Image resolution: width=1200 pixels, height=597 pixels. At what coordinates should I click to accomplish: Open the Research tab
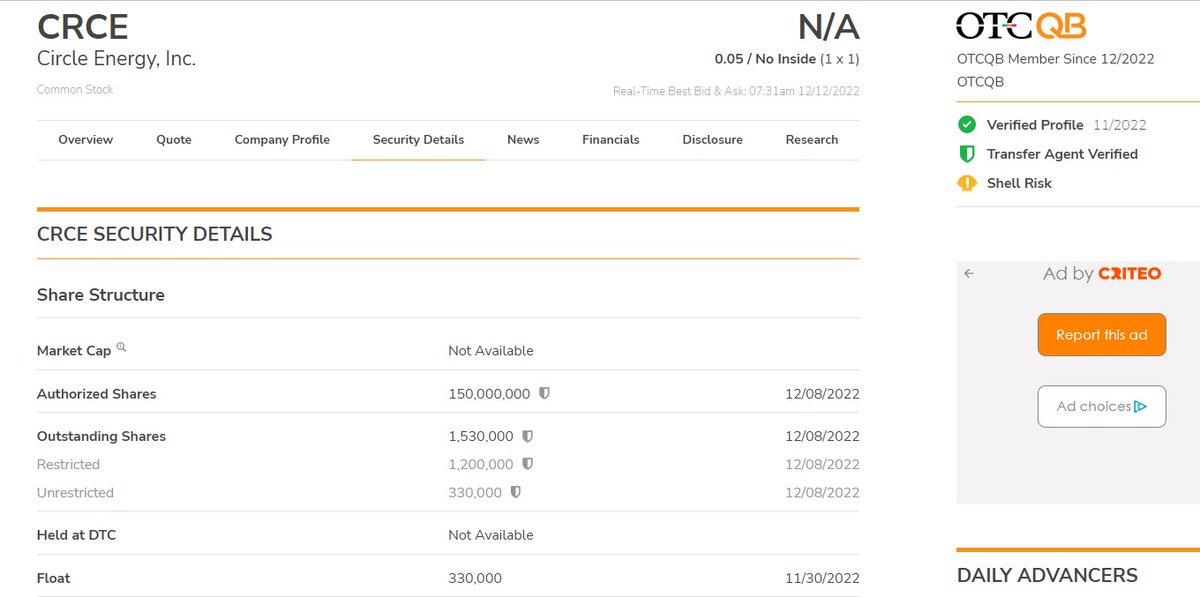pyautogui.click(x=812, y=140)
